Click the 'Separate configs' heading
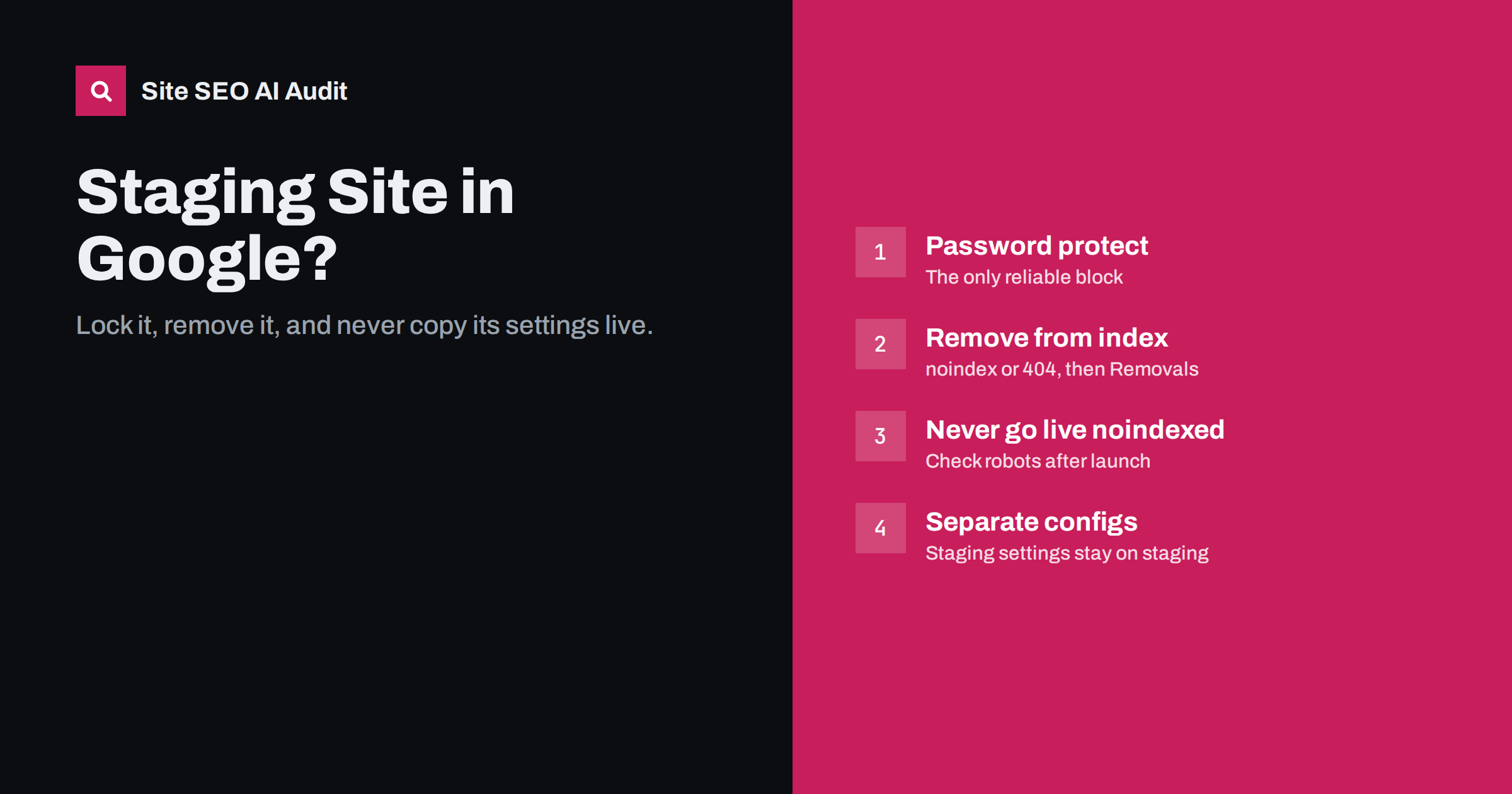Screen dimensions: 1512x794 [1032, 522]
